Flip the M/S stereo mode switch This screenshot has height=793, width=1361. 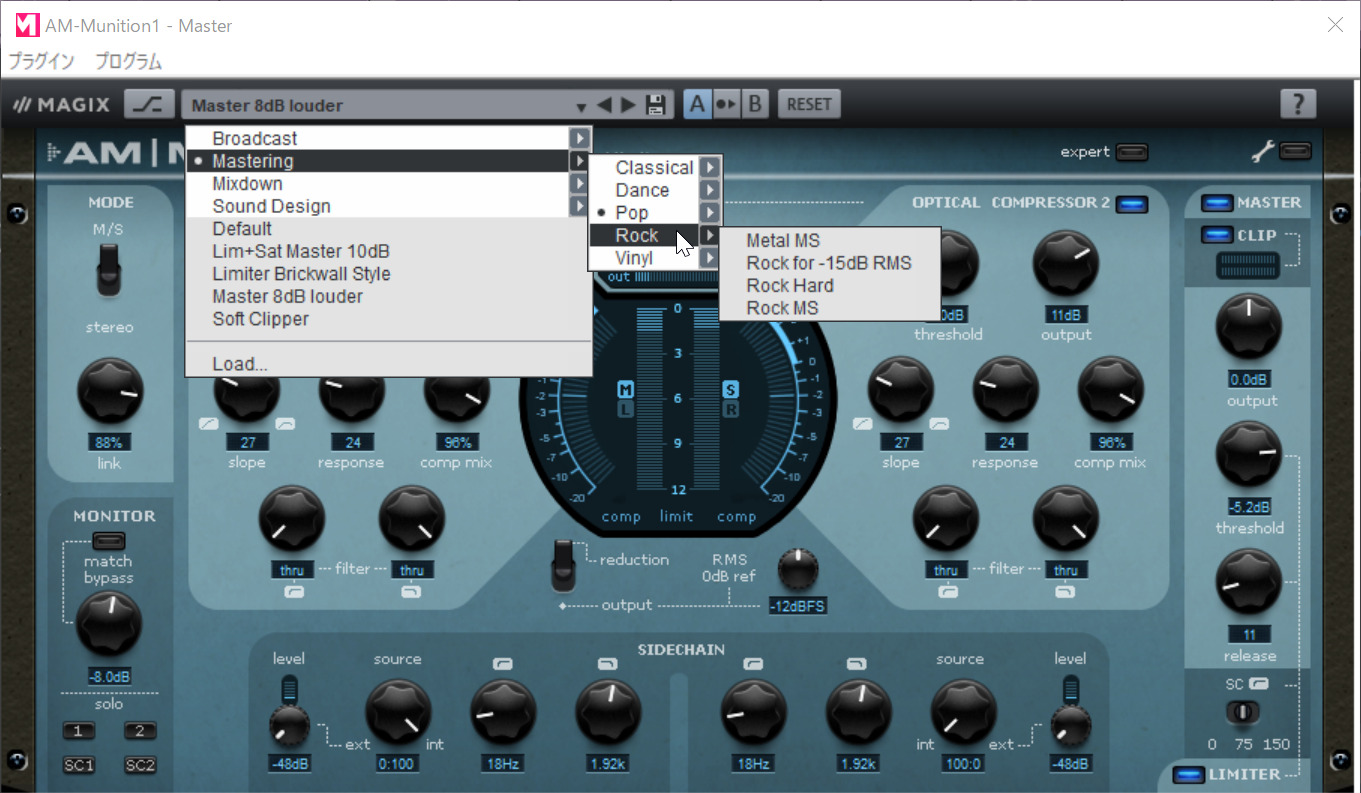pyautogui.click(x=109, y=271)
